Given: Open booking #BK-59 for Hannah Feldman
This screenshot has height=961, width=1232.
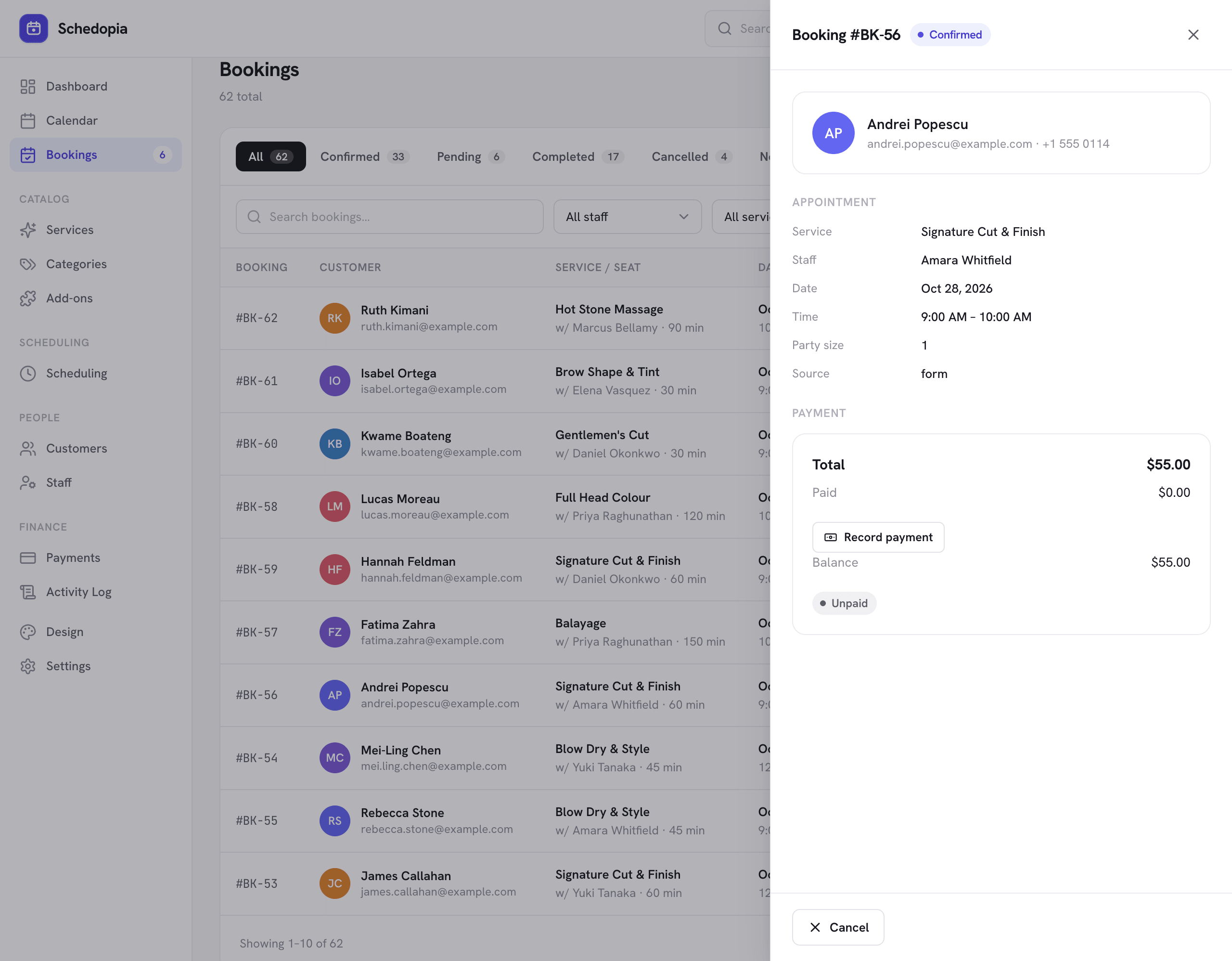Looking at the screenshot, I should pos(495,570).
